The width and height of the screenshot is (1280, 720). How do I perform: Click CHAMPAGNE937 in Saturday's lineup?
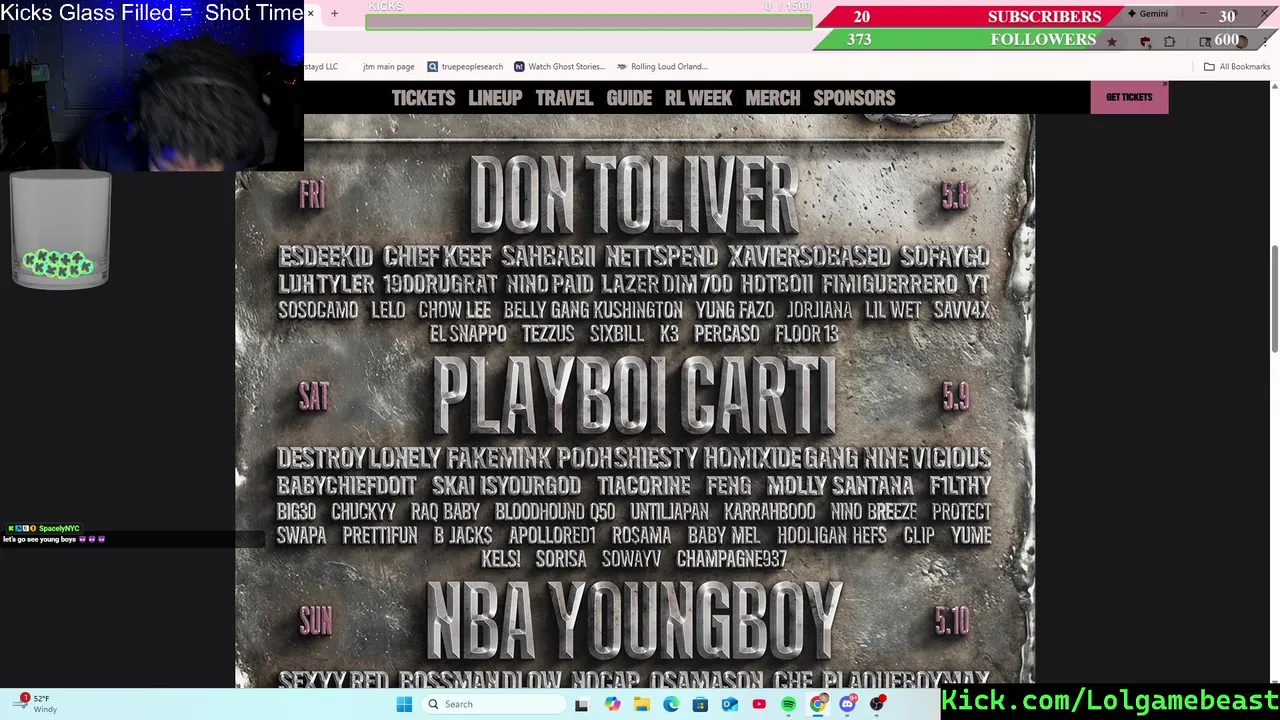(732, 559)
